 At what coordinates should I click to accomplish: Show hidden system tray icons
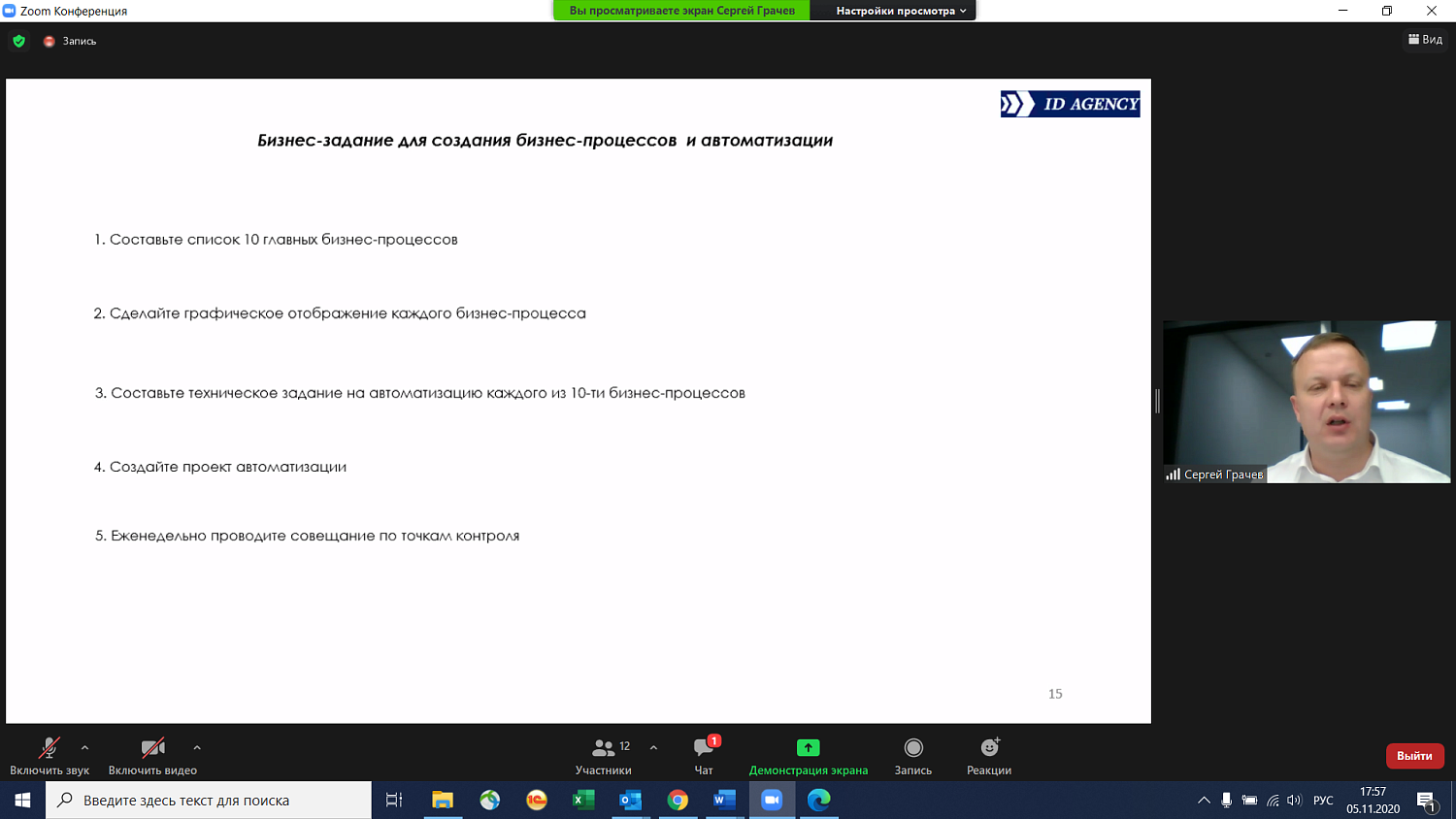(1204, 800)
